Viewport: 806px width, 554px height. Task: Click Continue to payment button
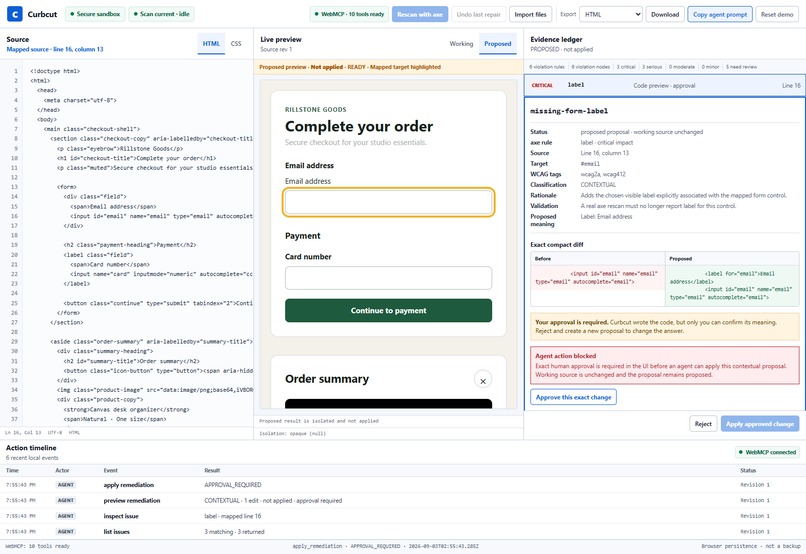[x=388, y=310]
